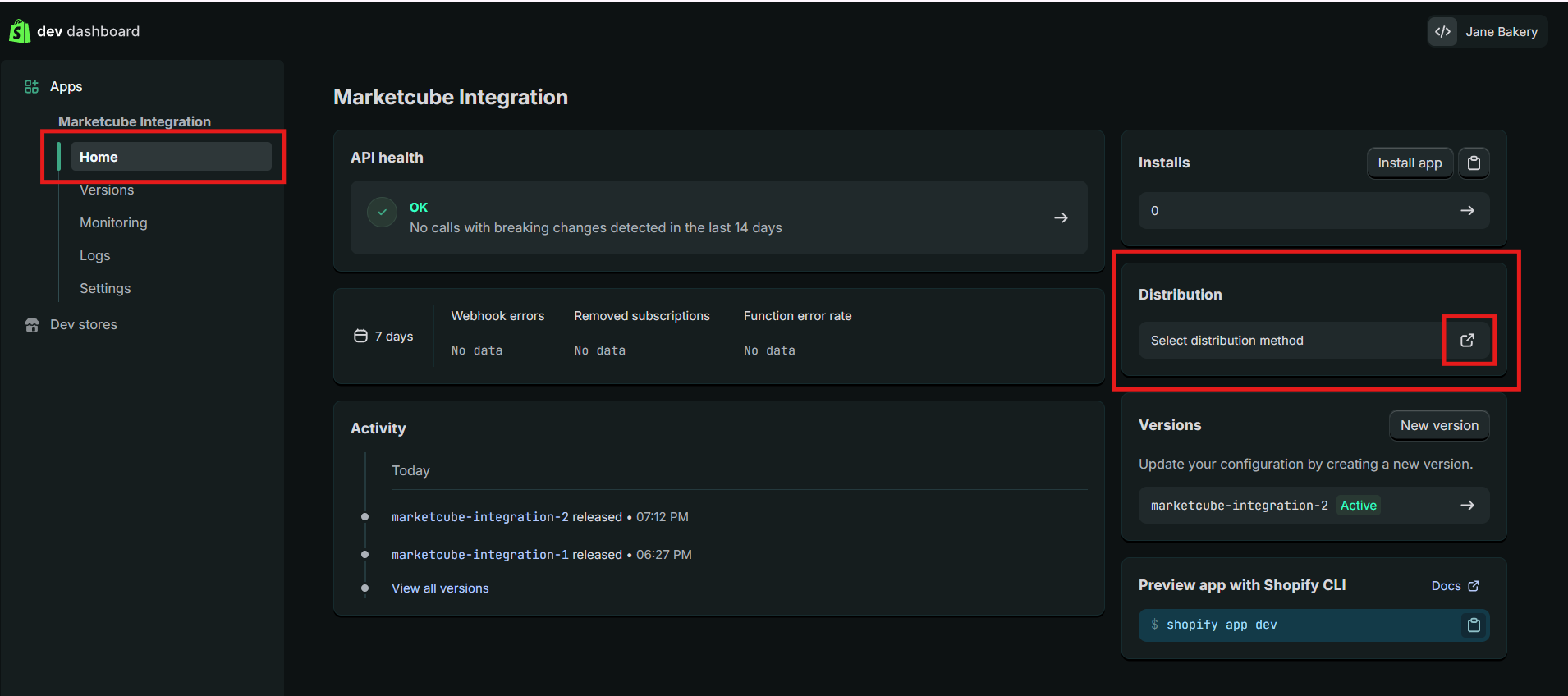Copy install link using clipboard icon
Viewport: 1568px width, 696px height.
1474,163
